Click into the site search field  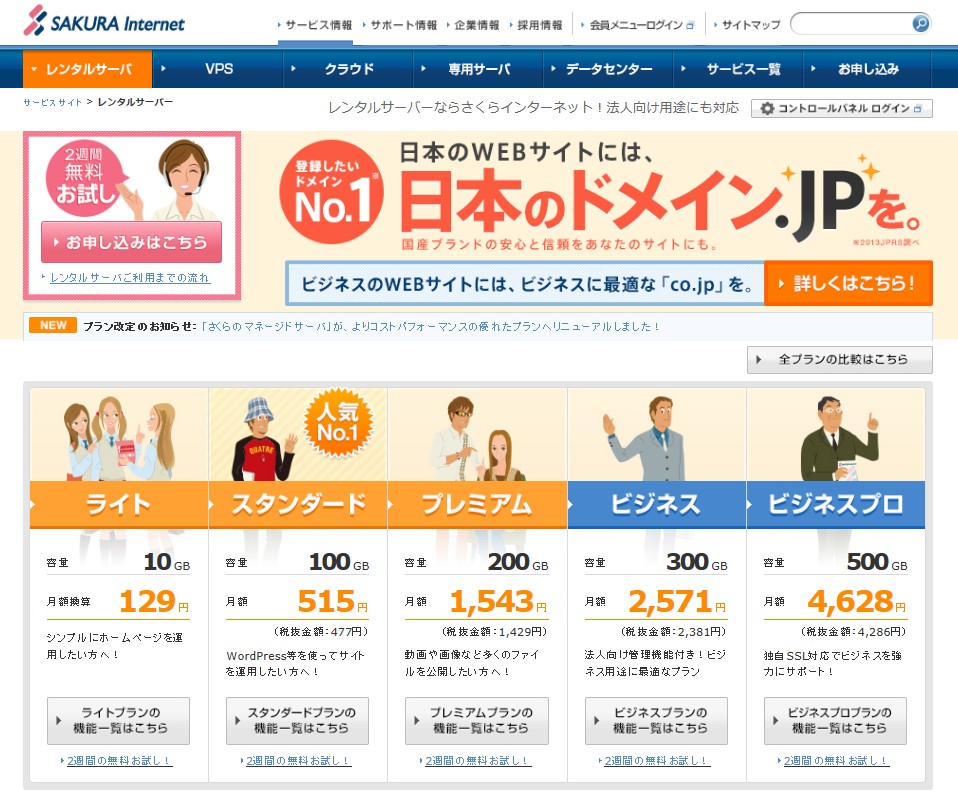click(851, 24)
